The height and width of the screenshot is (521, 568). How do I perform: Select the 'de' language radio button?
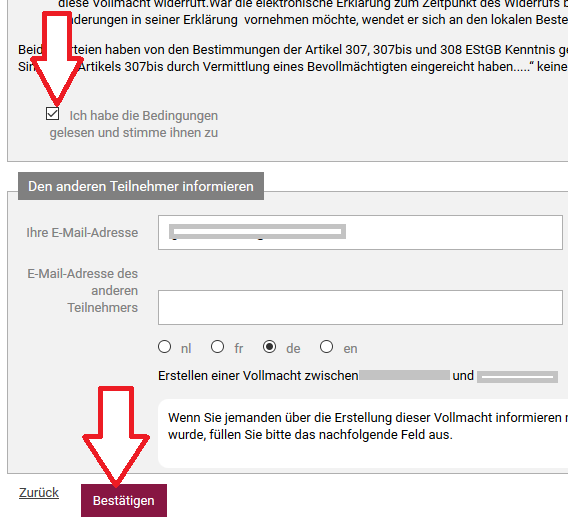(x=270, y=347)
